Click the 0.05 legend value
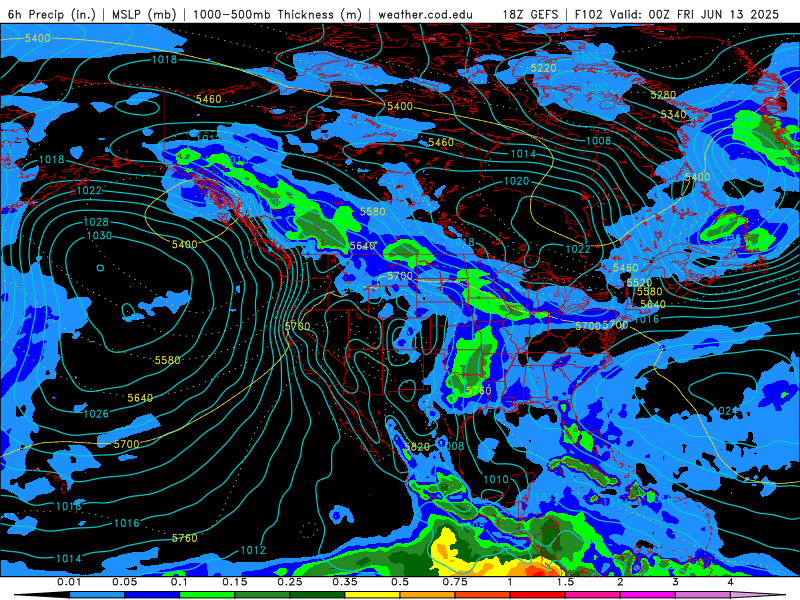The height and width of the screenshot is (600, 800). [x=124, y=582]
